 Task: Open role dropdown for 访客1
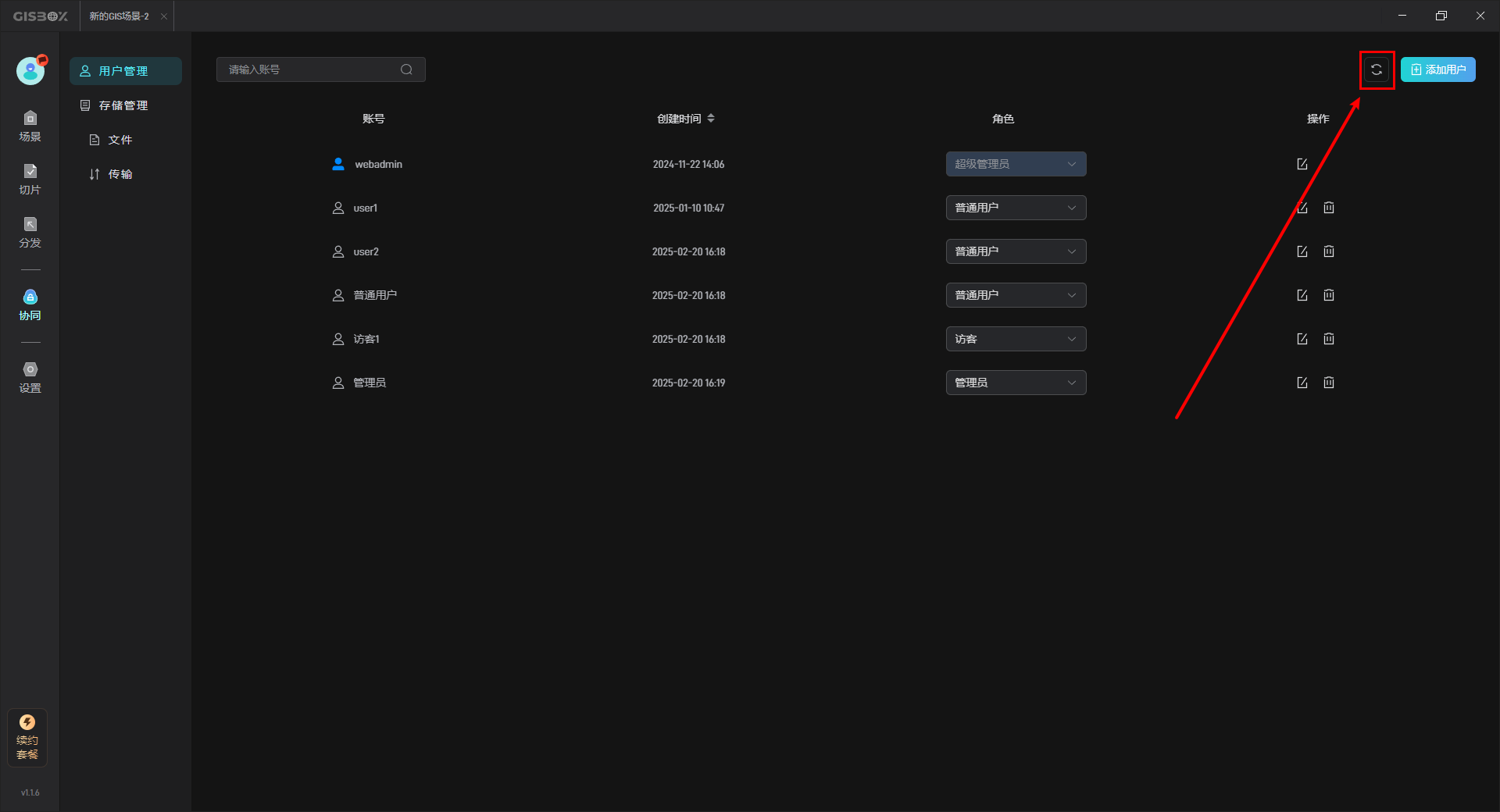pos(1016,339)
